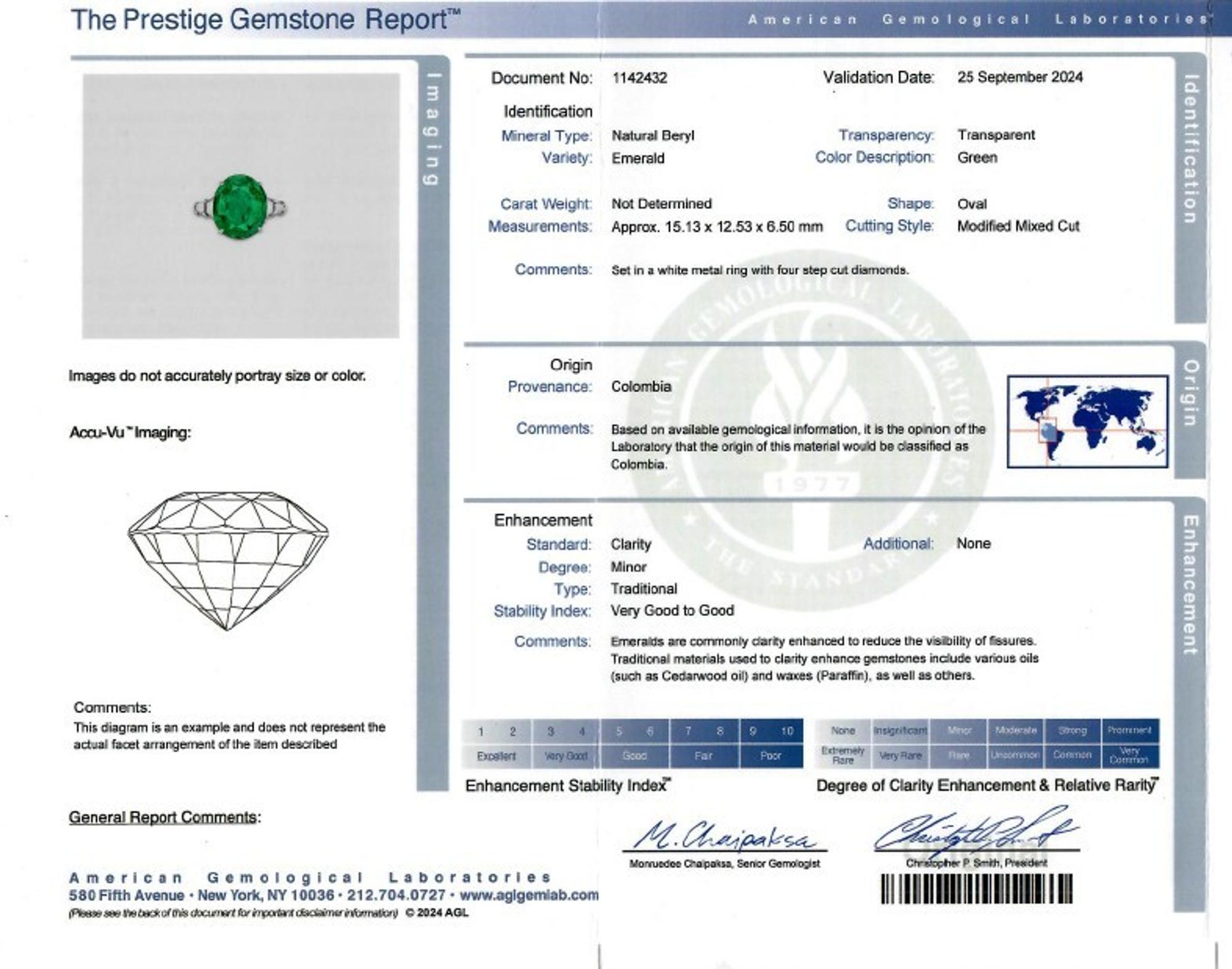Click the Prominent cell in clarity scale

pyautogui.click(x=1130, y=731)
